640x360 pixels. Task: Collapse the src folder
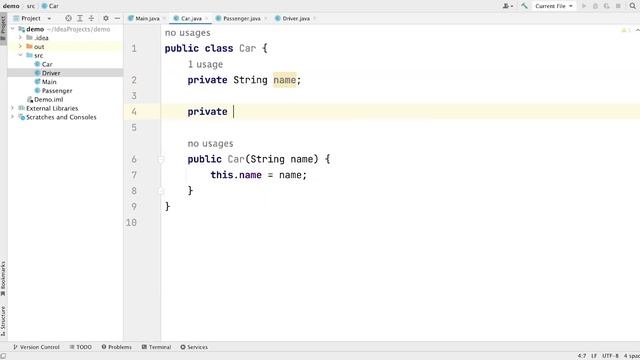tap(20, 55)
